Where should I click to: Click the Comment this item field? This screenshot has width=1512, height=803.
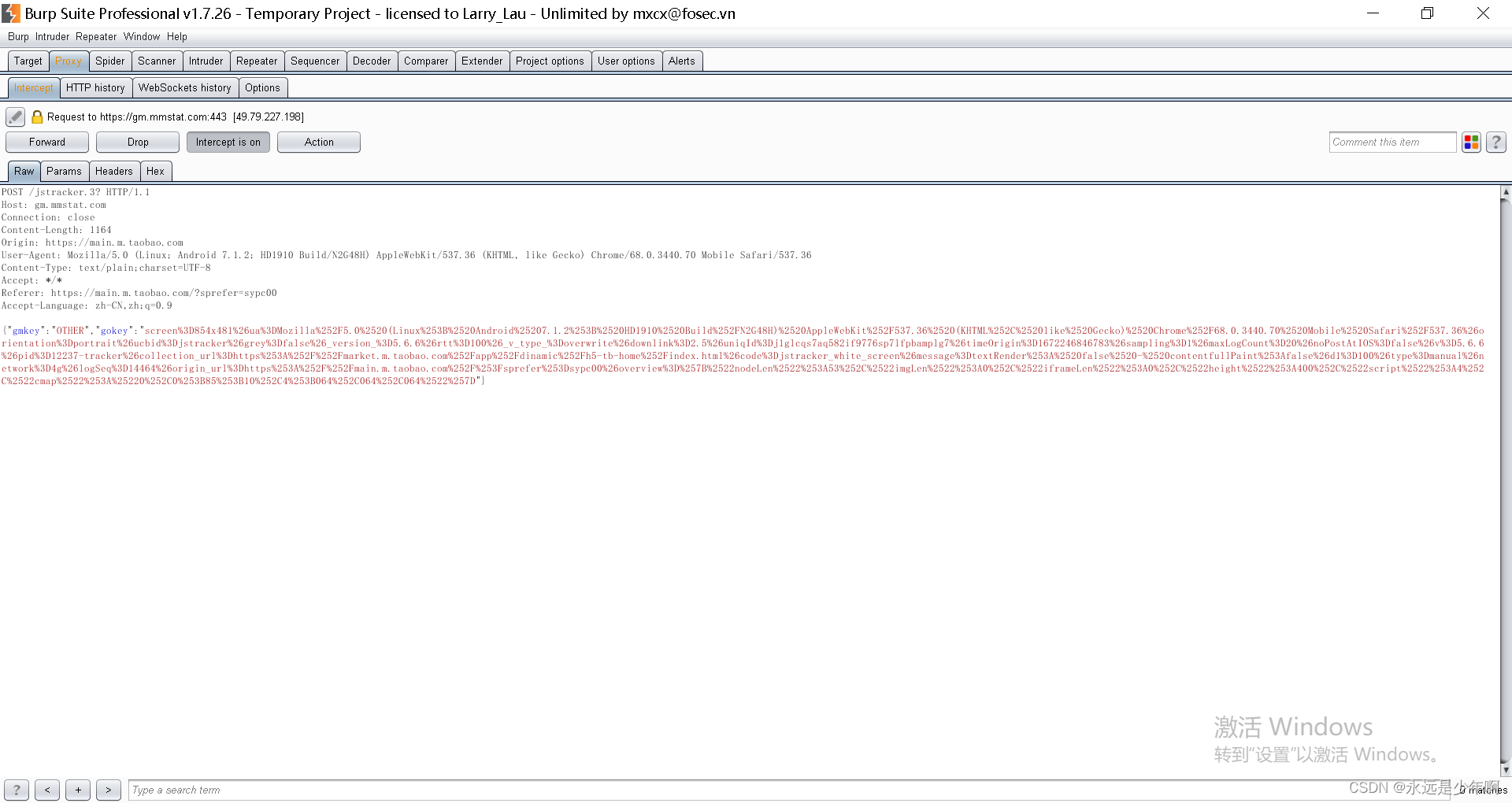(x=1392, y=142)
